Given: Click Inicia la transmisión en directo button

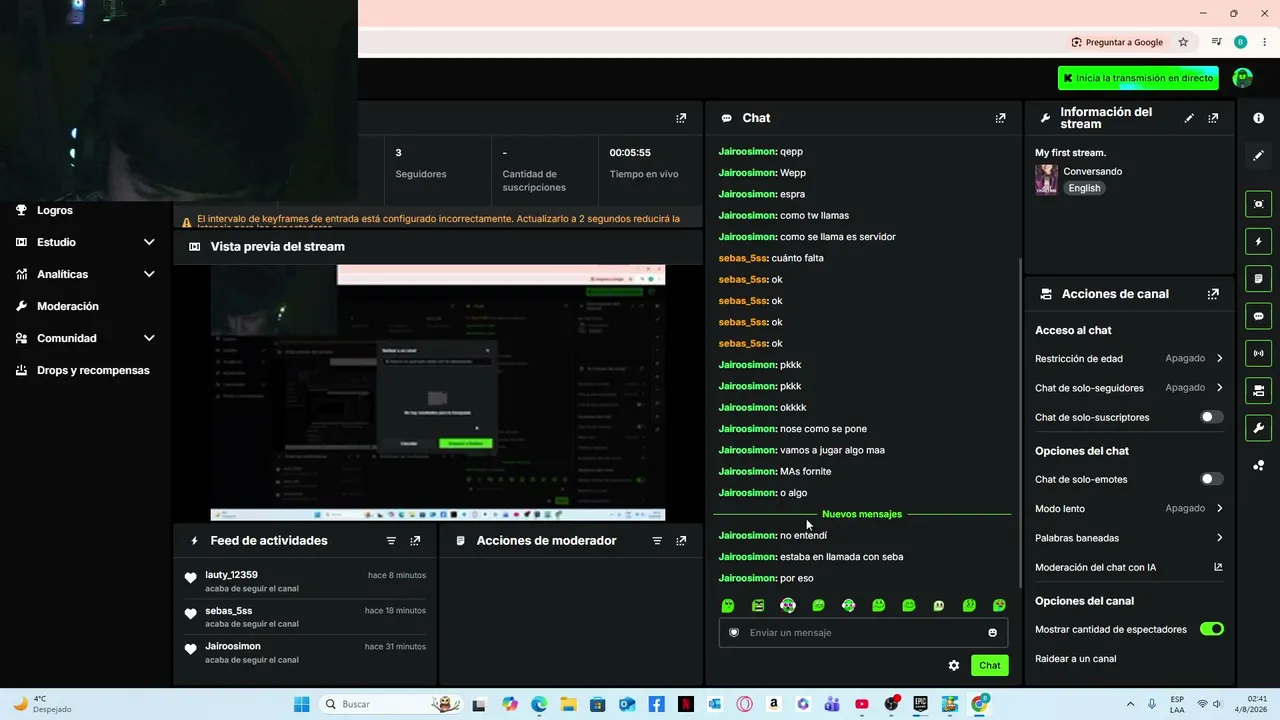Looking at the screenshot, I should pos(1138,78).
